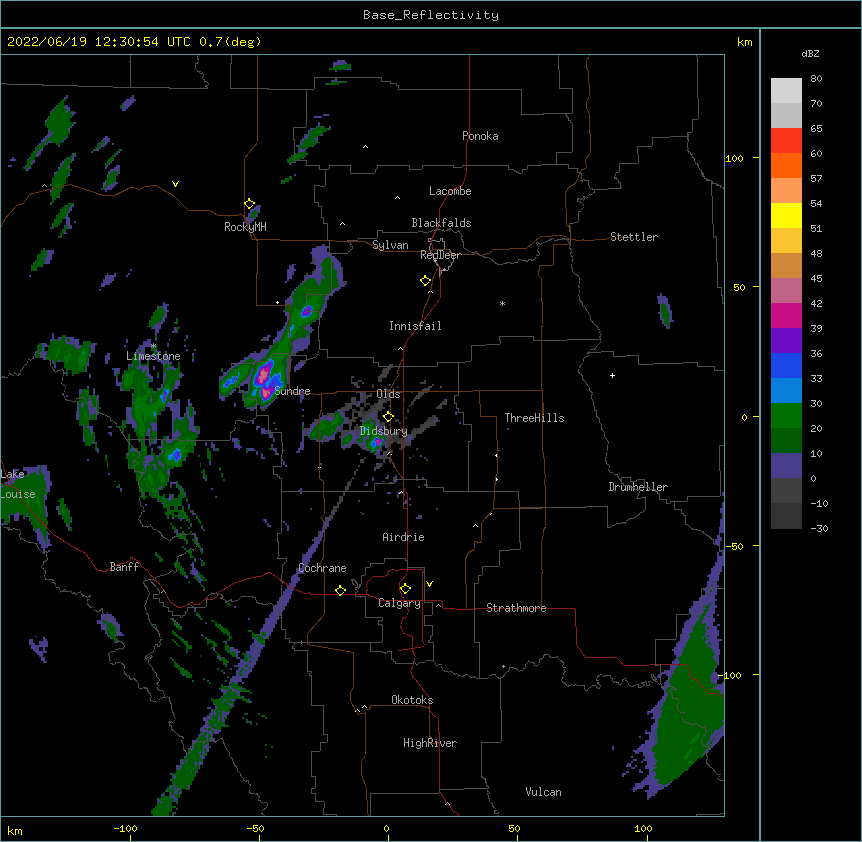This screenshot has height=842, width=862.
Task: Choose the dusty pink legend swatch
Action: (786, 291)
